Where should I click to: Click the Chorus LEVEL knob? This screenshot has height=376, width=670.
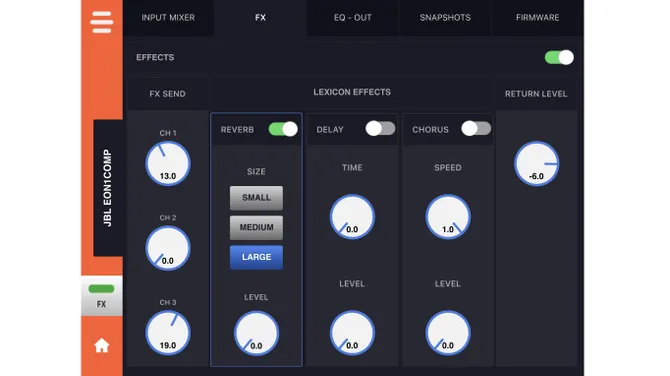[x=448, y=333]
